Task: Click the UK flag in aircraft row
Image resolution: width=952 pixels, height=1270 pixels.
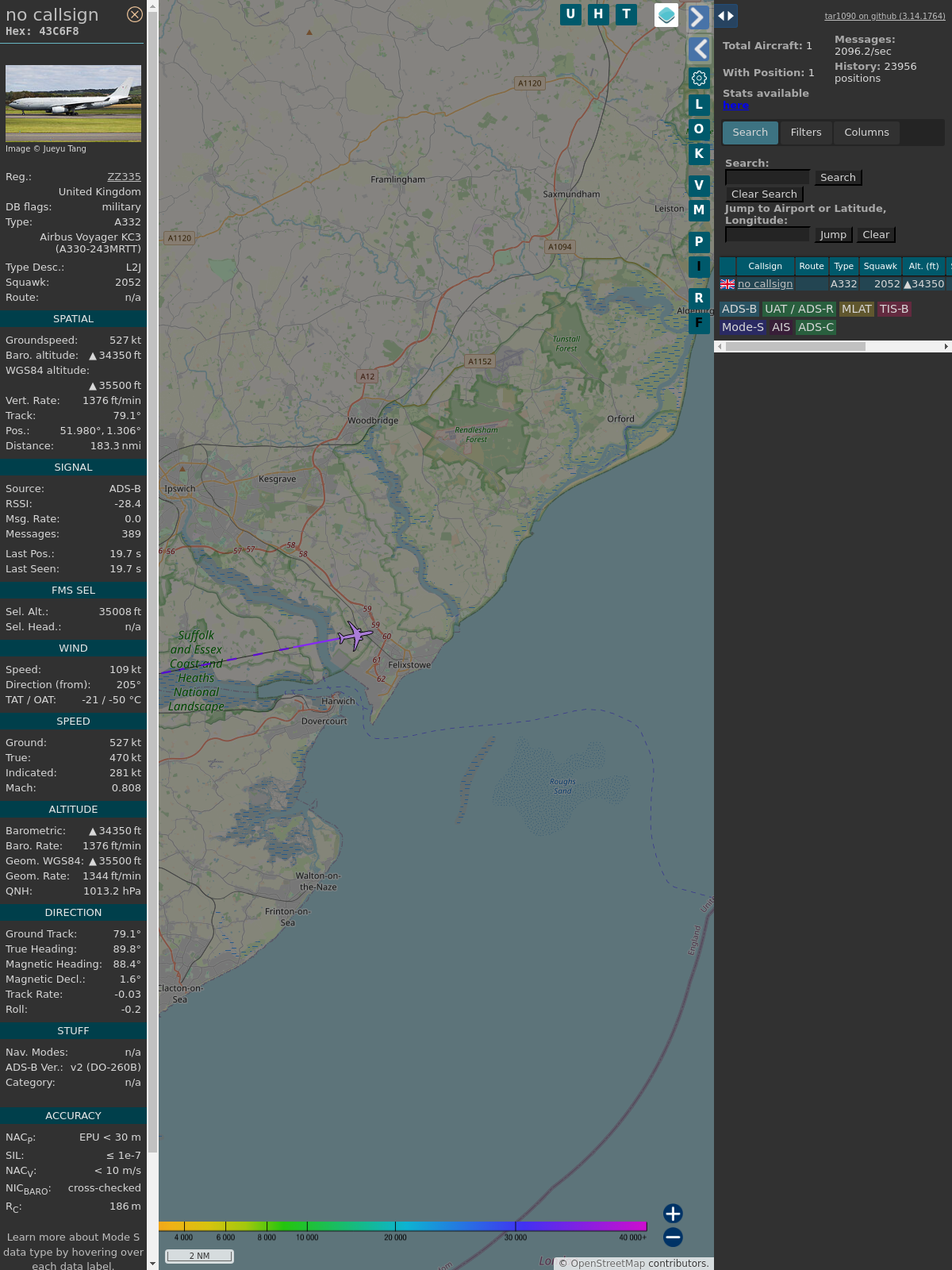Action: coord(727,284)
